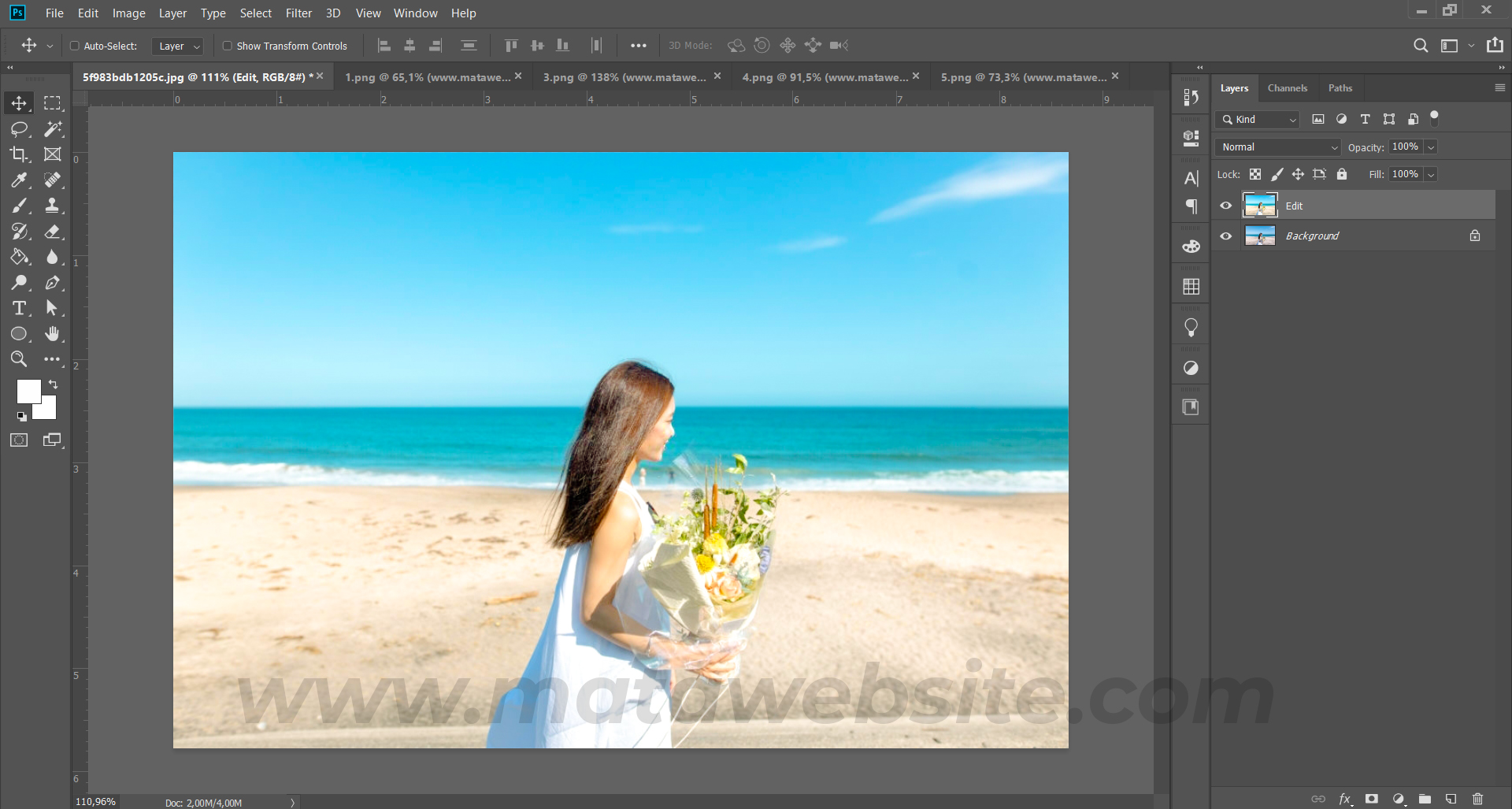Image resolution: width=1512 pixels, height=809 pixels.
Task: Open the Filter menu
Action: pos(298,13)
